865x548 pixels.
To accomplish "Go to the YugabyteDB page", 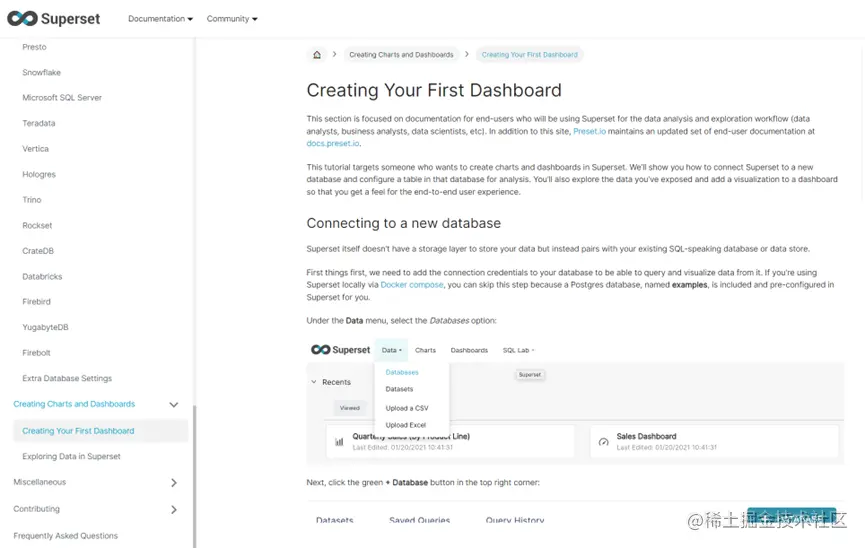I will pyautogui.click(x=45, y=327).
